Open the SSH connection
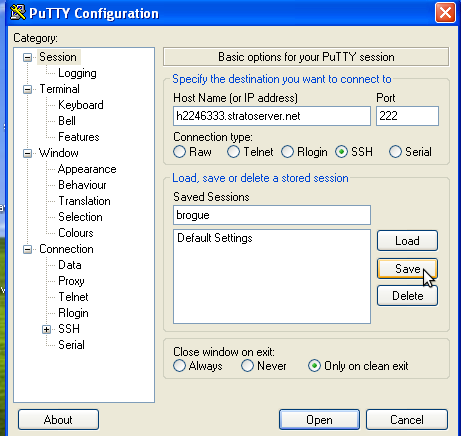 coord(319,420)
